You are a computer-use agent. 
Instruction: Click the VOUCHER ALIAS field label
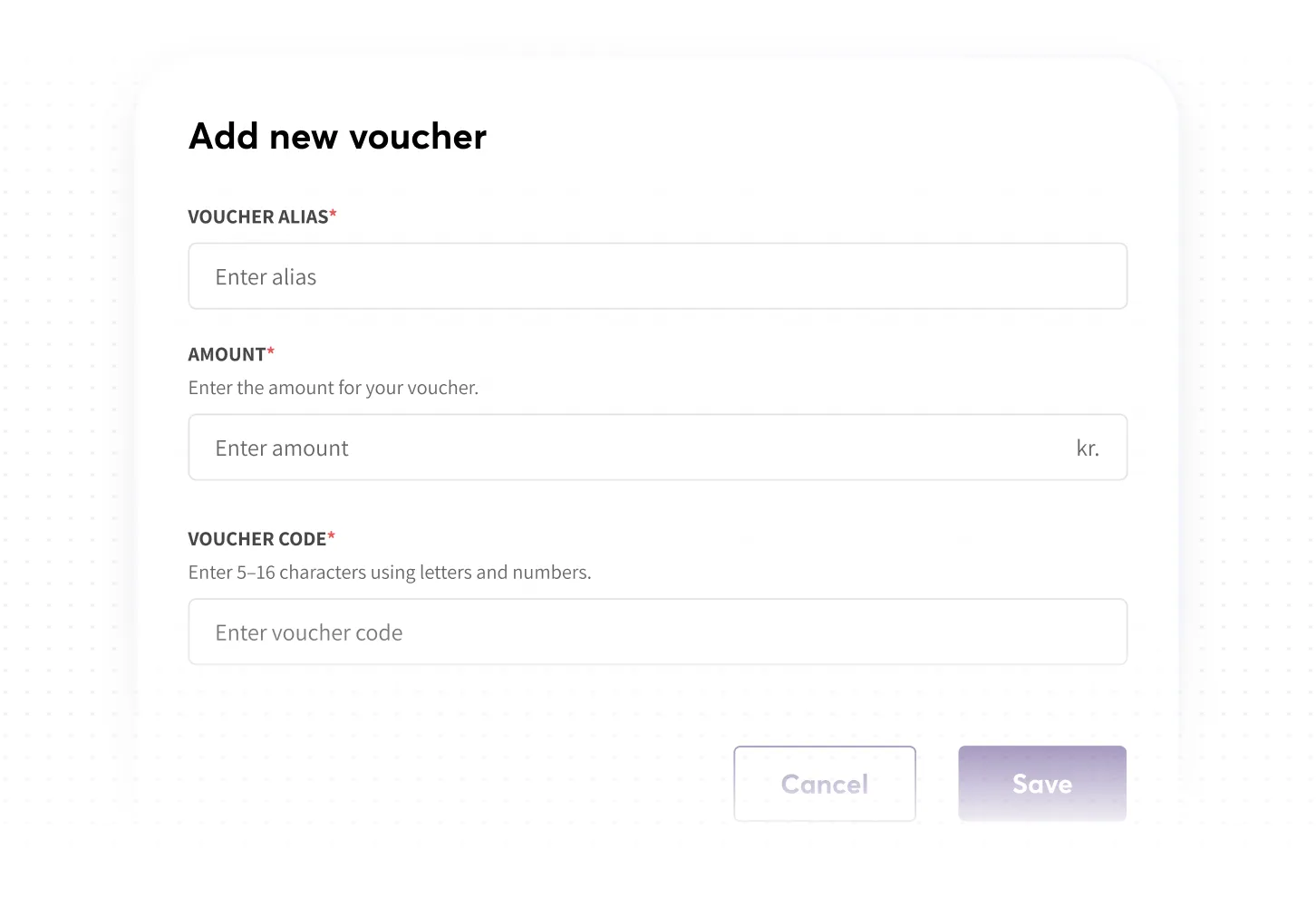click(x=257, y=217)
